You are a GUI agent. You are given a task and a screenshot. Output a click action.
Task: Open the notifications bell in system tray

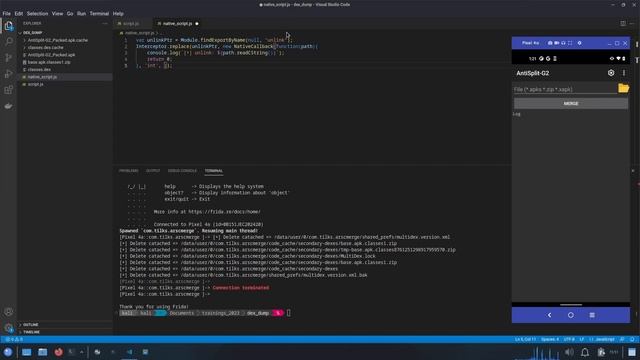tap(584, 352)
